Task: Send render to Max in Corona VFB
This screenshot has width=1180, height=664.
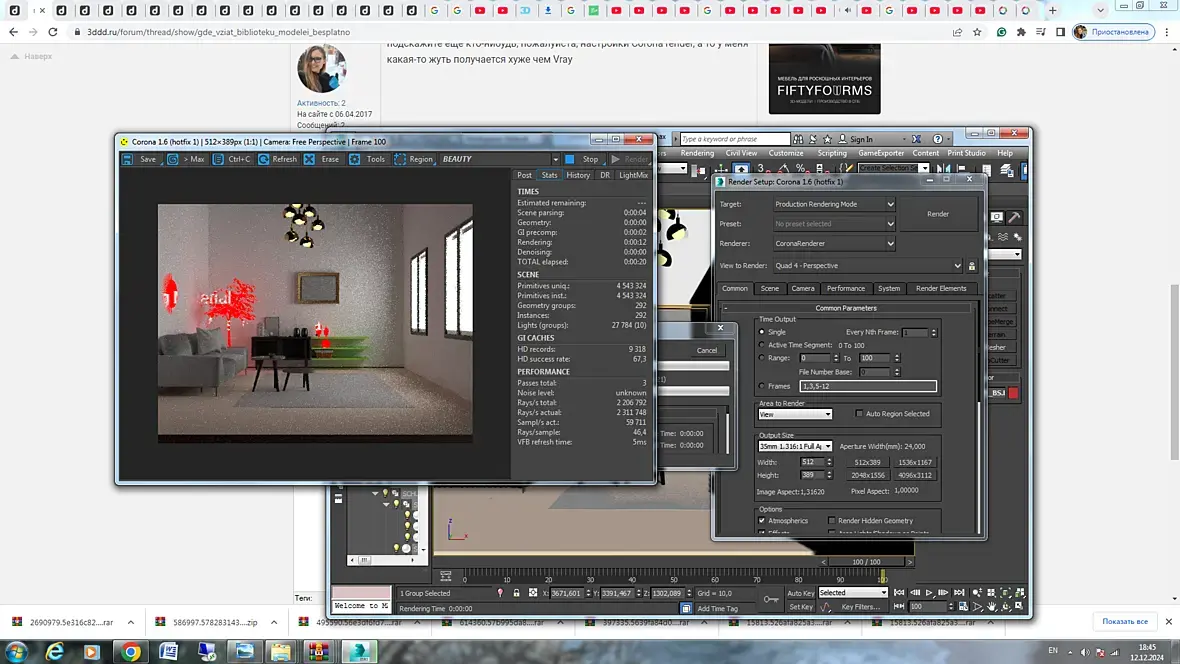Action: click(x=186, y=159)
